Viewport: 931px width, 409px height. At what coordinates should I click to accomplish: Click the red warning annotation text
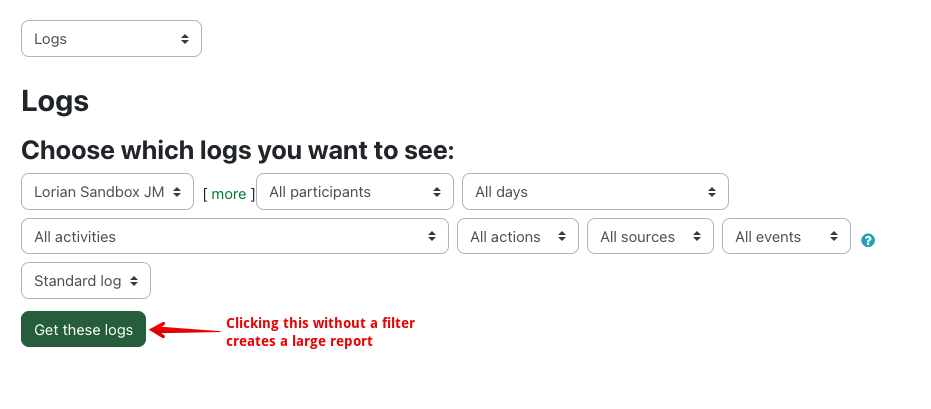coord(320,332)
